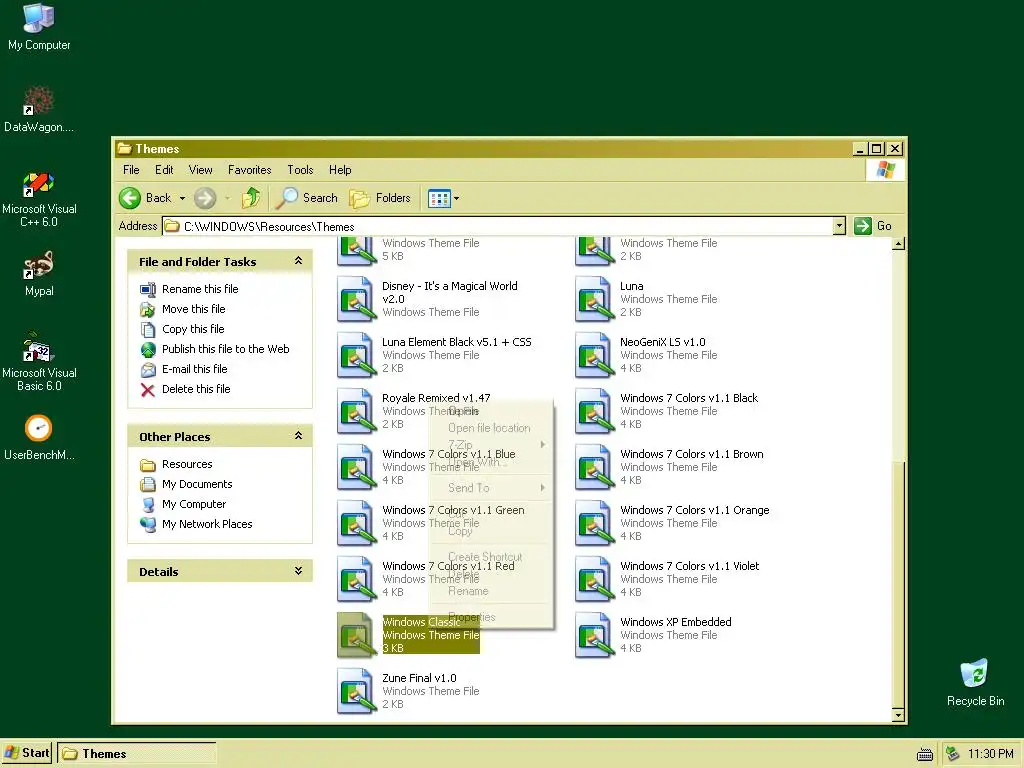This screenshot has width=1024, height=768.
Task: Click the Up folder toolbar icon
Action: pos(251,198)
